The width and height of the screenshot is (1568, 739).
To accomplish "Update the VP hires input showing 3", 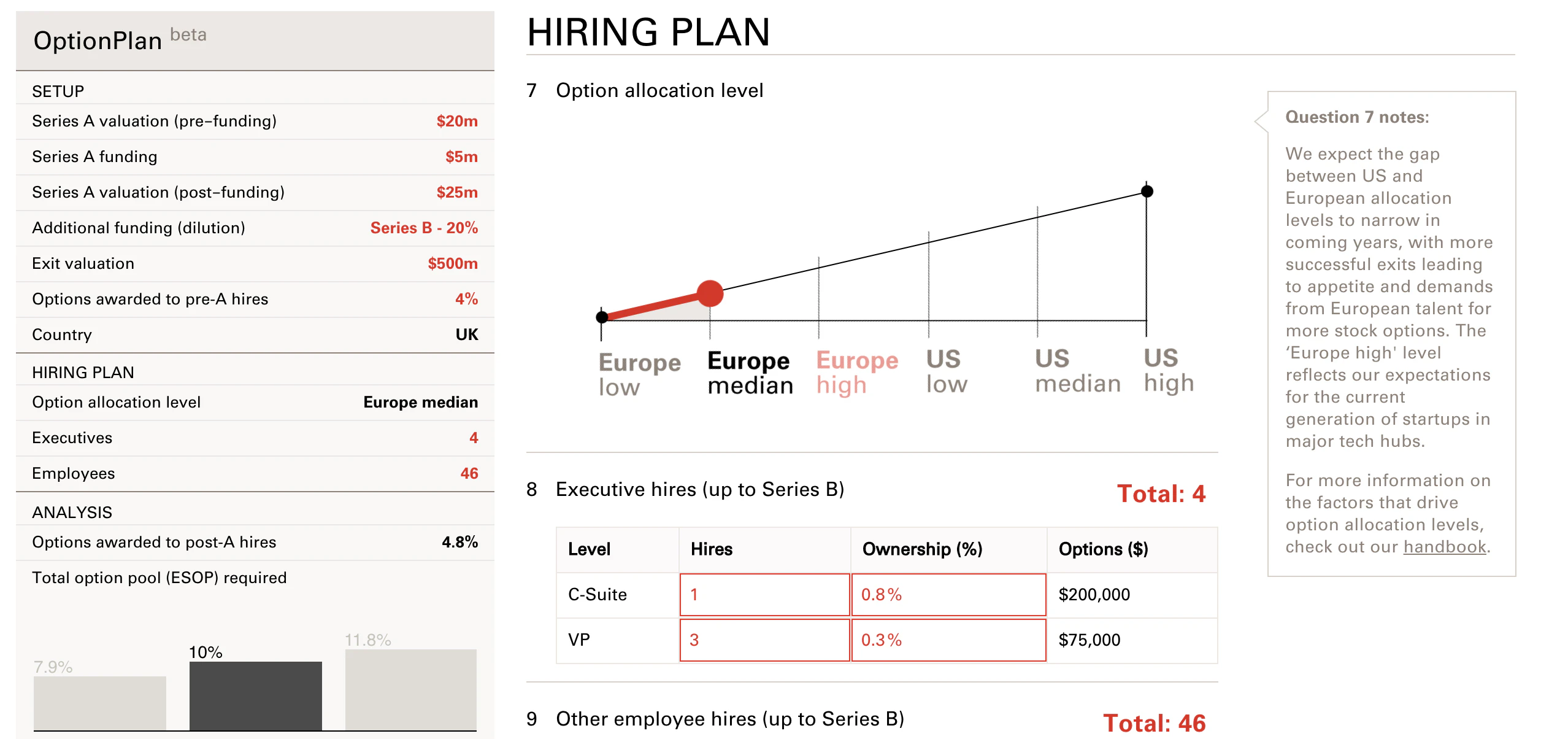I will point(764,640).
